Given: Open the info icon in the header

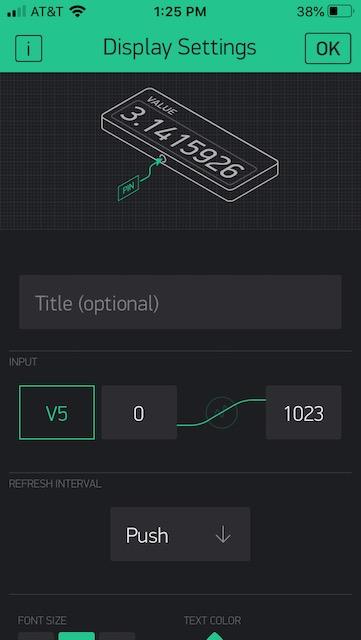Looking at the screenshot, I should click(x=29, y=49).
